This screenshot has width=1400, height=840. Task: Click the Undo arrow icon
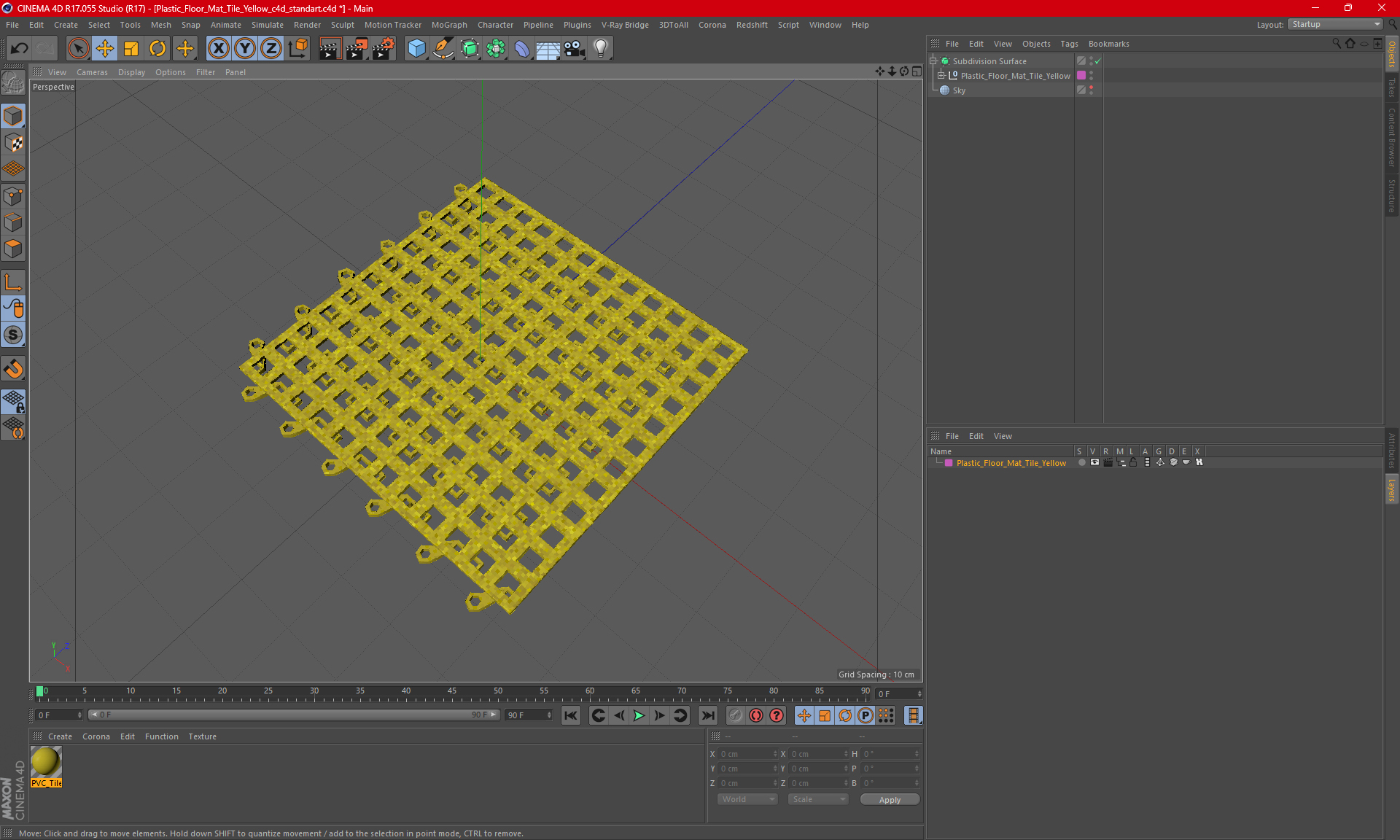tap(20, 48)
